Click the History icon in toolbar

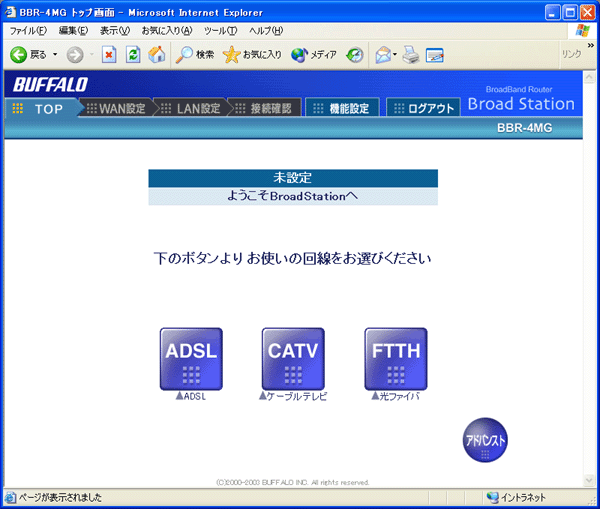coord(355,55)
